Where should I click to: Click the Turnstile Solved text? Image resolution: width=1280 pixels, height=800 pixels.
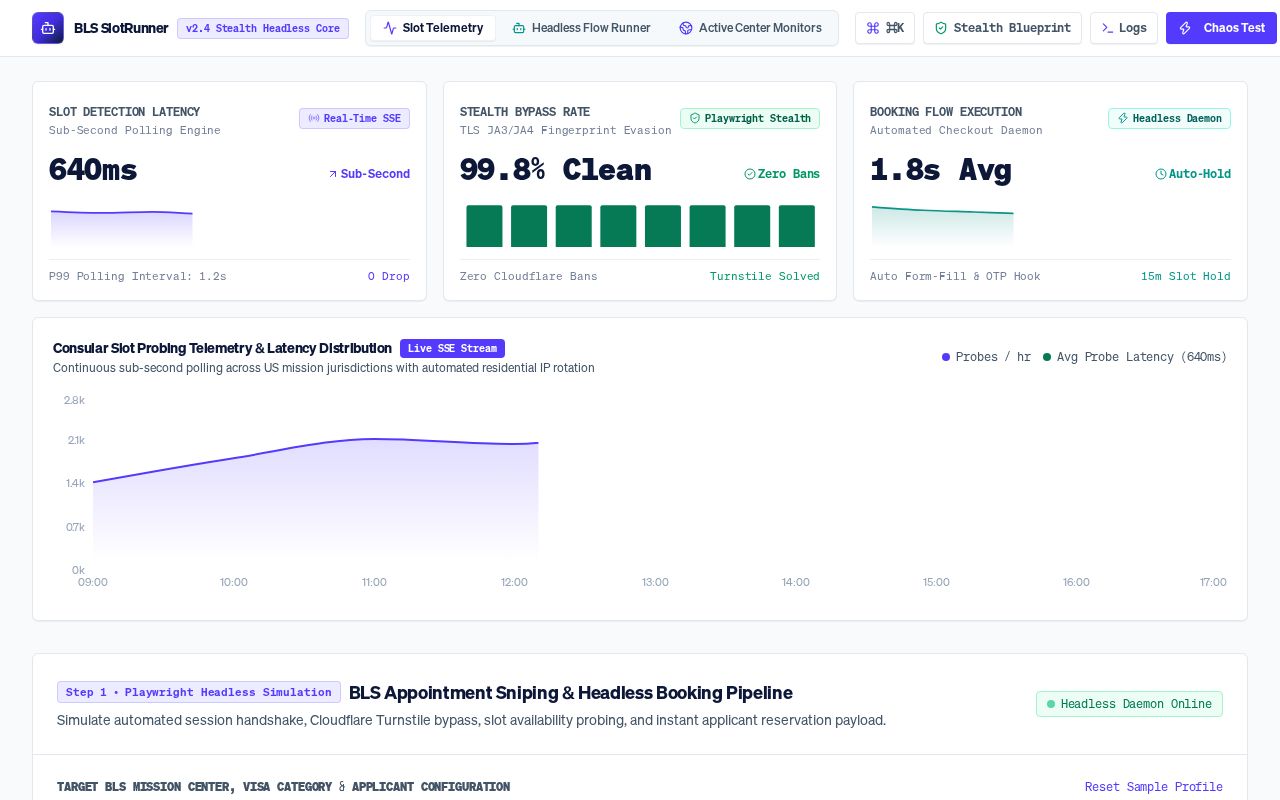point(765,276)
